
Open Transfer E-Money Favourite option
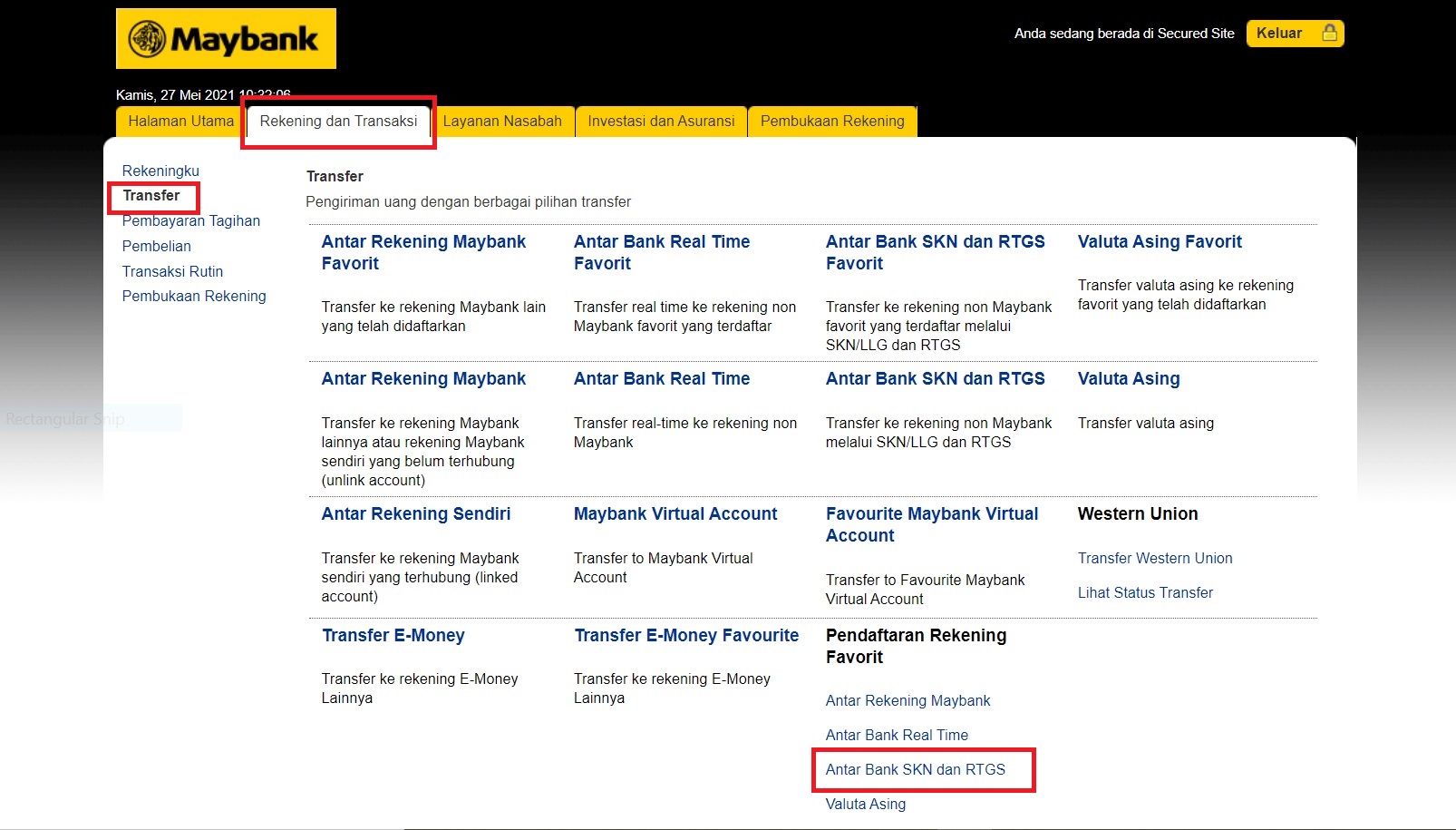point(686,636)
